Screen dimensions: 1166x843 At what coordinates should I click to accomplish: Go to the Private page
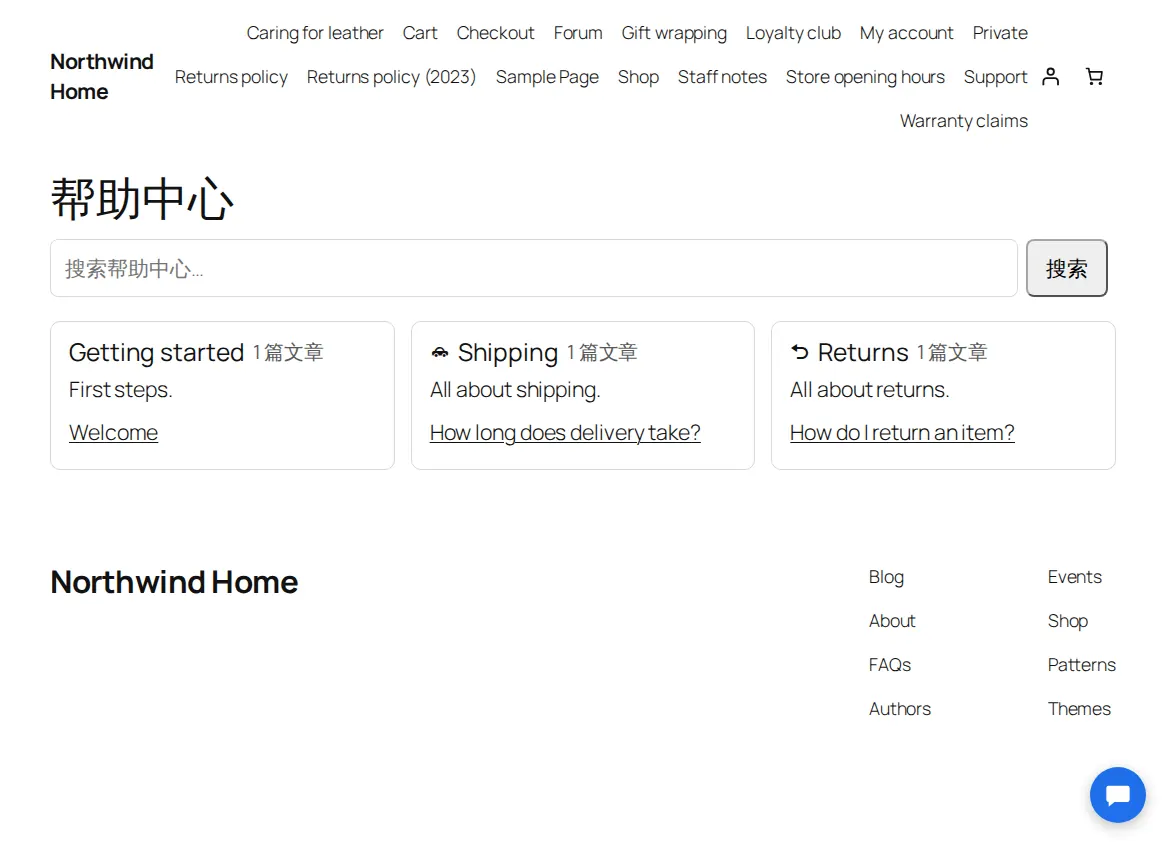1000,33
